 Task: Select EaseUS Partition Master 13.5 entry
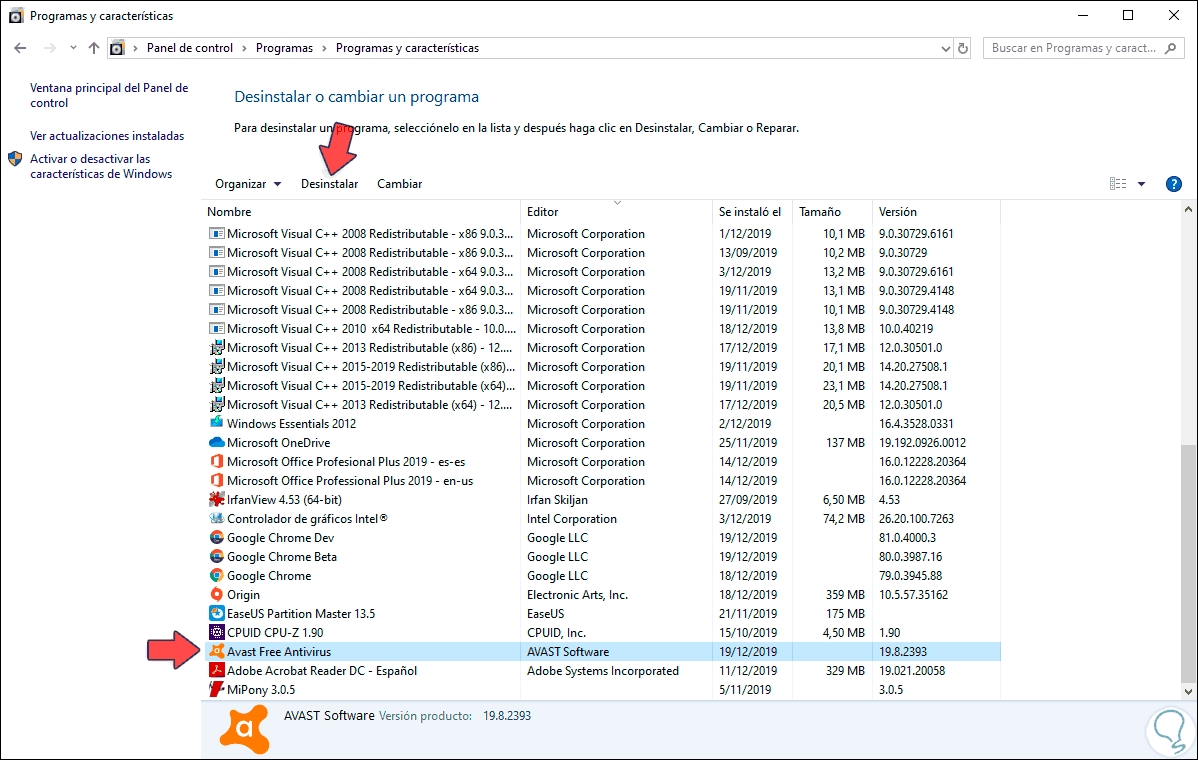click(x=301, y=613)
